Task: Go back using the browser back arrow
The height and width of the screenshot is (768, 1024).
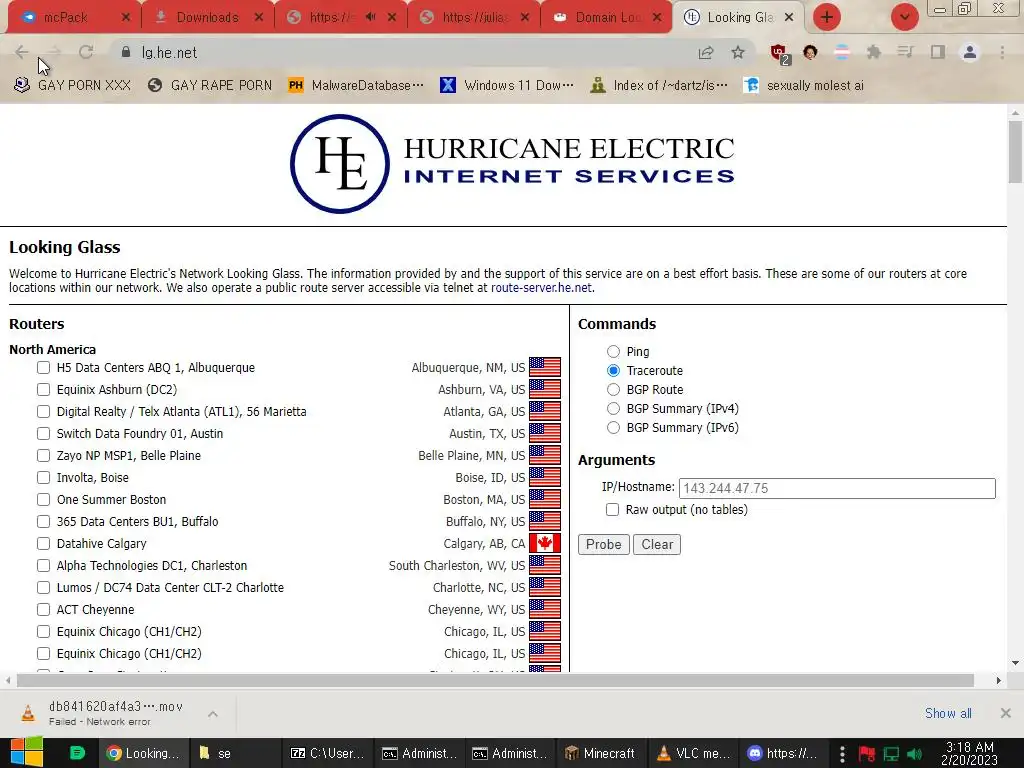Action: [x=22, y=52]
